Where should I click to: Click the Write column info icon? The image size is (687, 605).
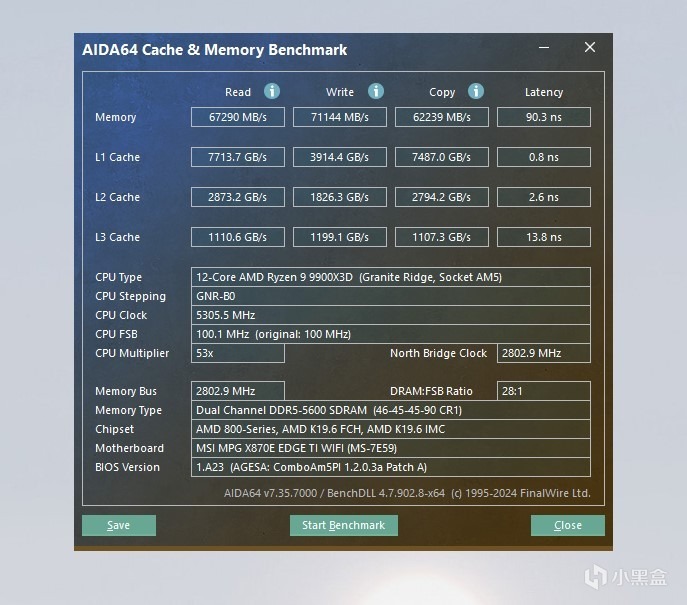(x=375, y=91)
